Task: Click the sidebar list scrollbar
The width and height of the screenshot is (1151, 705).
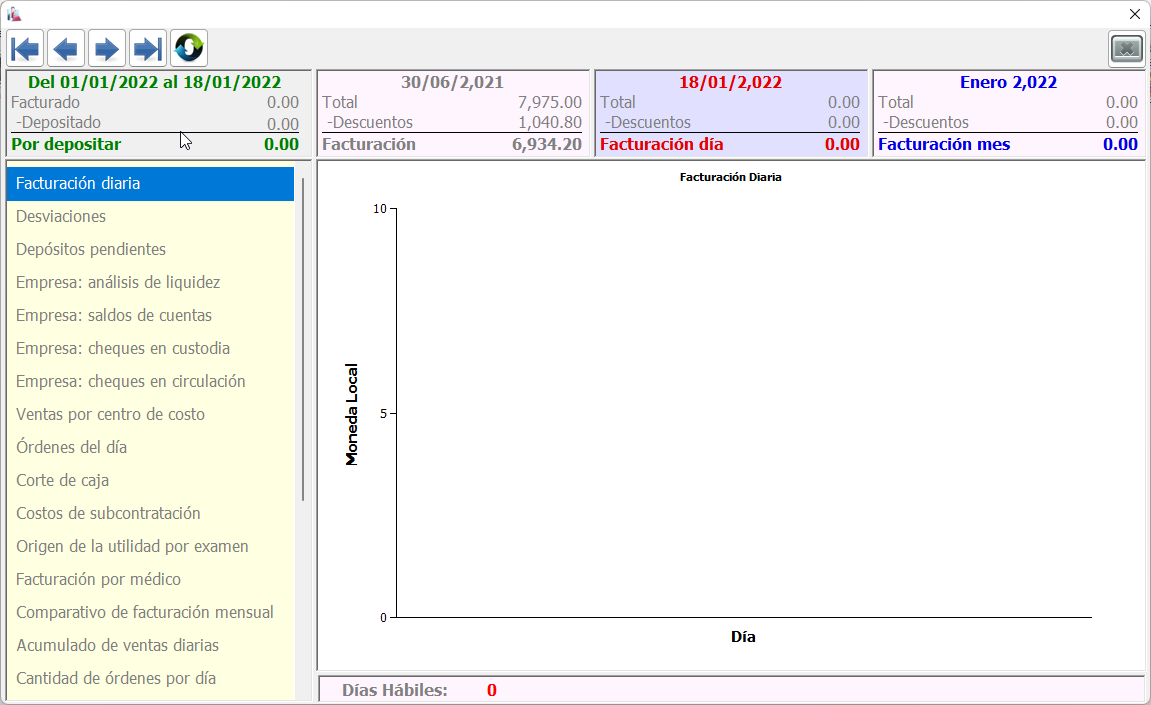Action: [302, 340]
